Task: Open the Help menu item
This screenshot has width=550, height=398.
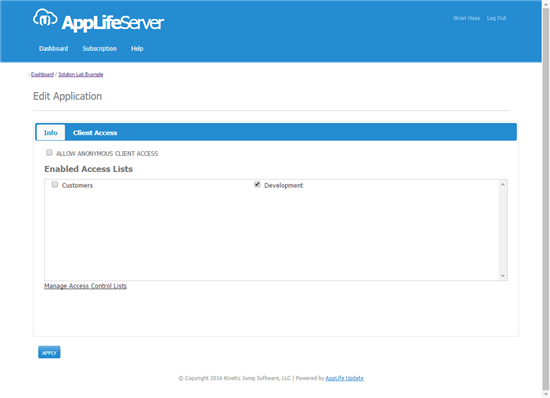Action: tap(137, 48)
